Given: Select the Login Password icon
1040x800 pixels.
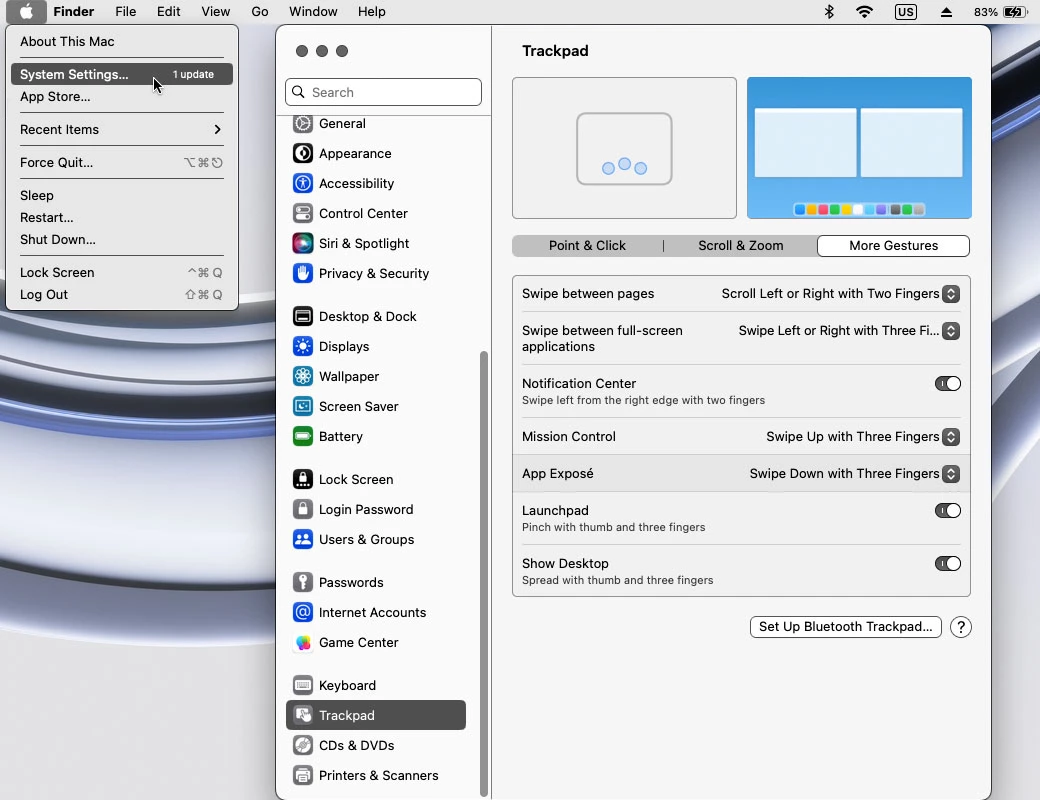Looking at the screenshot, I should tap(302, 509).
